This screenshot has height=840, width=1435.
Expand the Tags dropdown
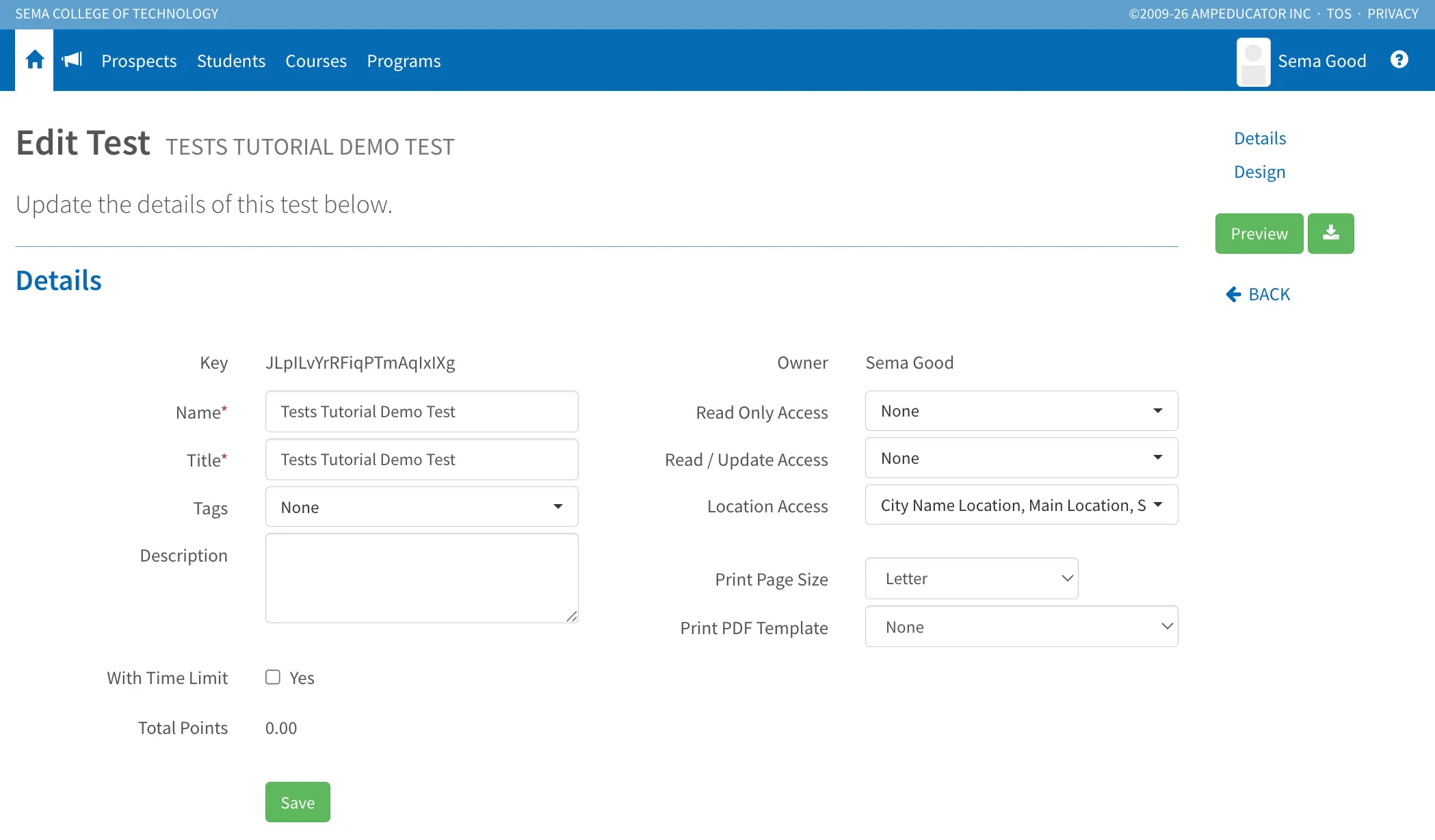tap(421, 507)
